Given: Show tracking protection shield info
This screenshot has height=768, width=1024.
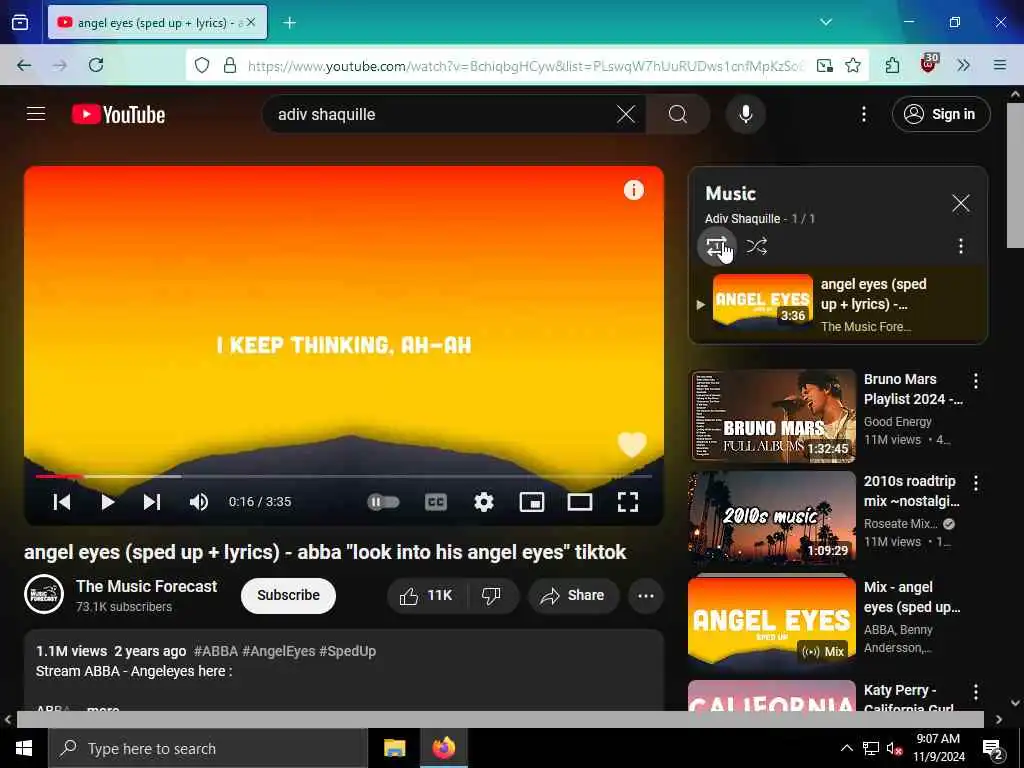Looking at the screenshot, I should click(x=202, y=65).
